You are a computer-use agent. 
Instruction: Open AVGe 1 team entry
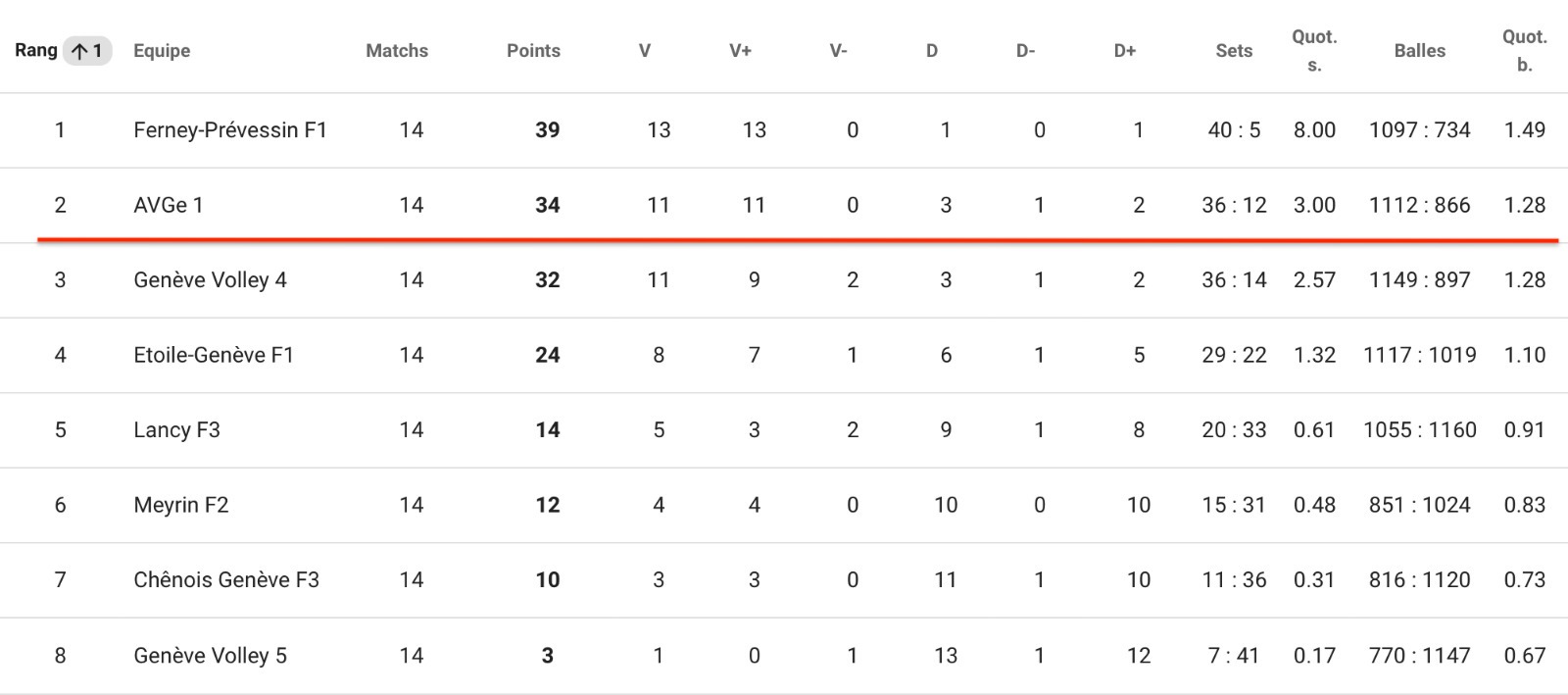[x=169, y=205]
